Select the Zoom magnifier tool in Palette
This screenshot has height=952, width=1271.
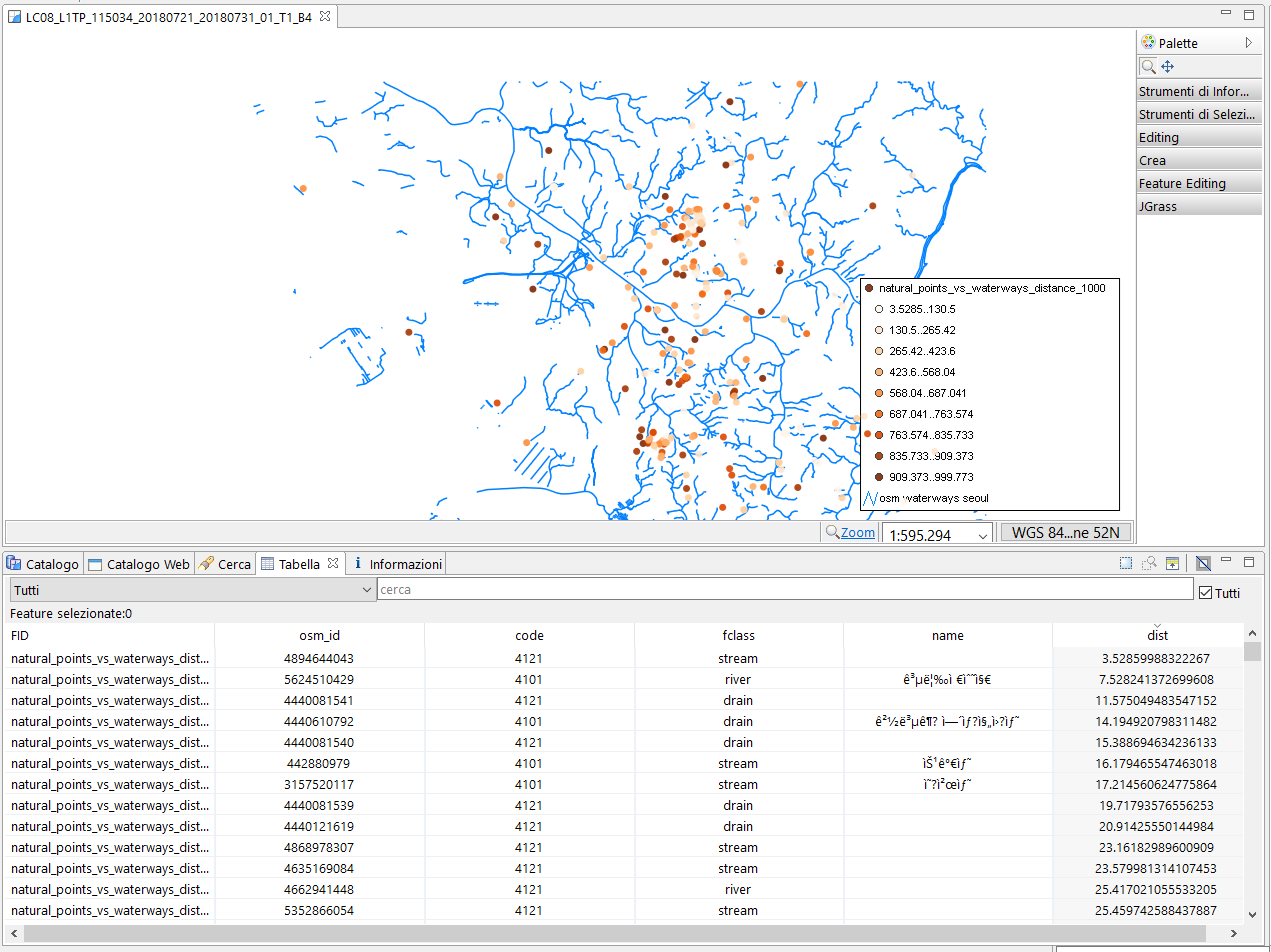(x=1149, y=66)
